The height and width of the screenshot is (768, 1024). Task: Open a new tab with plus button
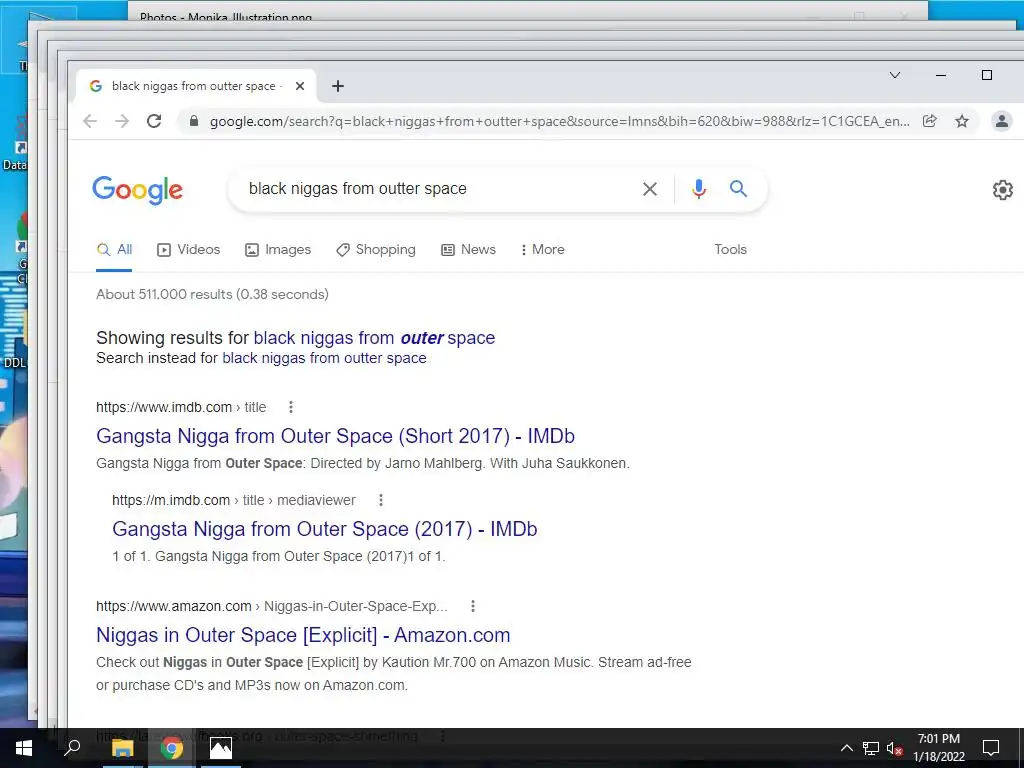[x=338, y=86]
